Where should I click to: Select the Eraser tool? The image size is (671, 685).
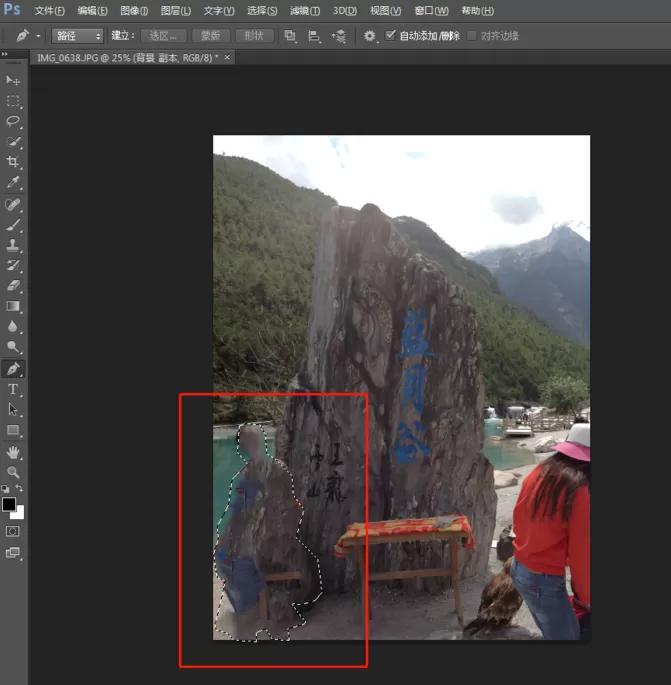click(13, 285)
